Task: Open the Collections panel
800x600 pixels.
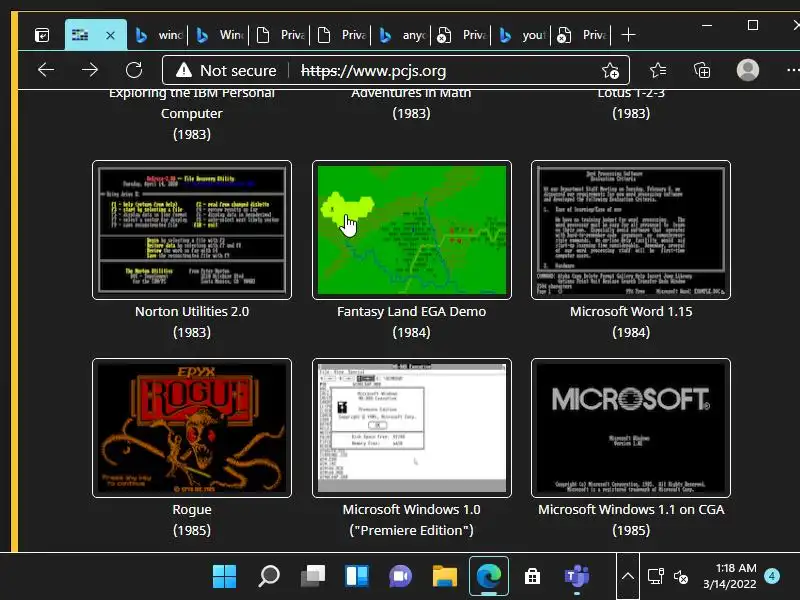Action: [x=702, y=70]
